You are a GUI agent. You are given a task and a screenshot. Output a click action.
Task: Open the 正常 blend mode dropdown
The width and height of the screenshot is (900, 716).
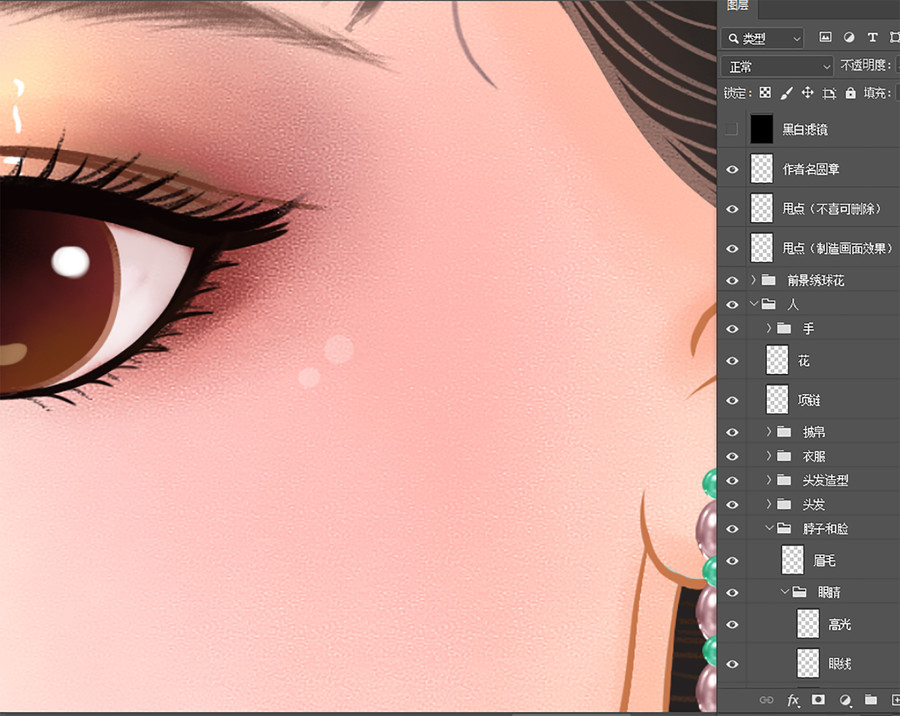(777, 67)
